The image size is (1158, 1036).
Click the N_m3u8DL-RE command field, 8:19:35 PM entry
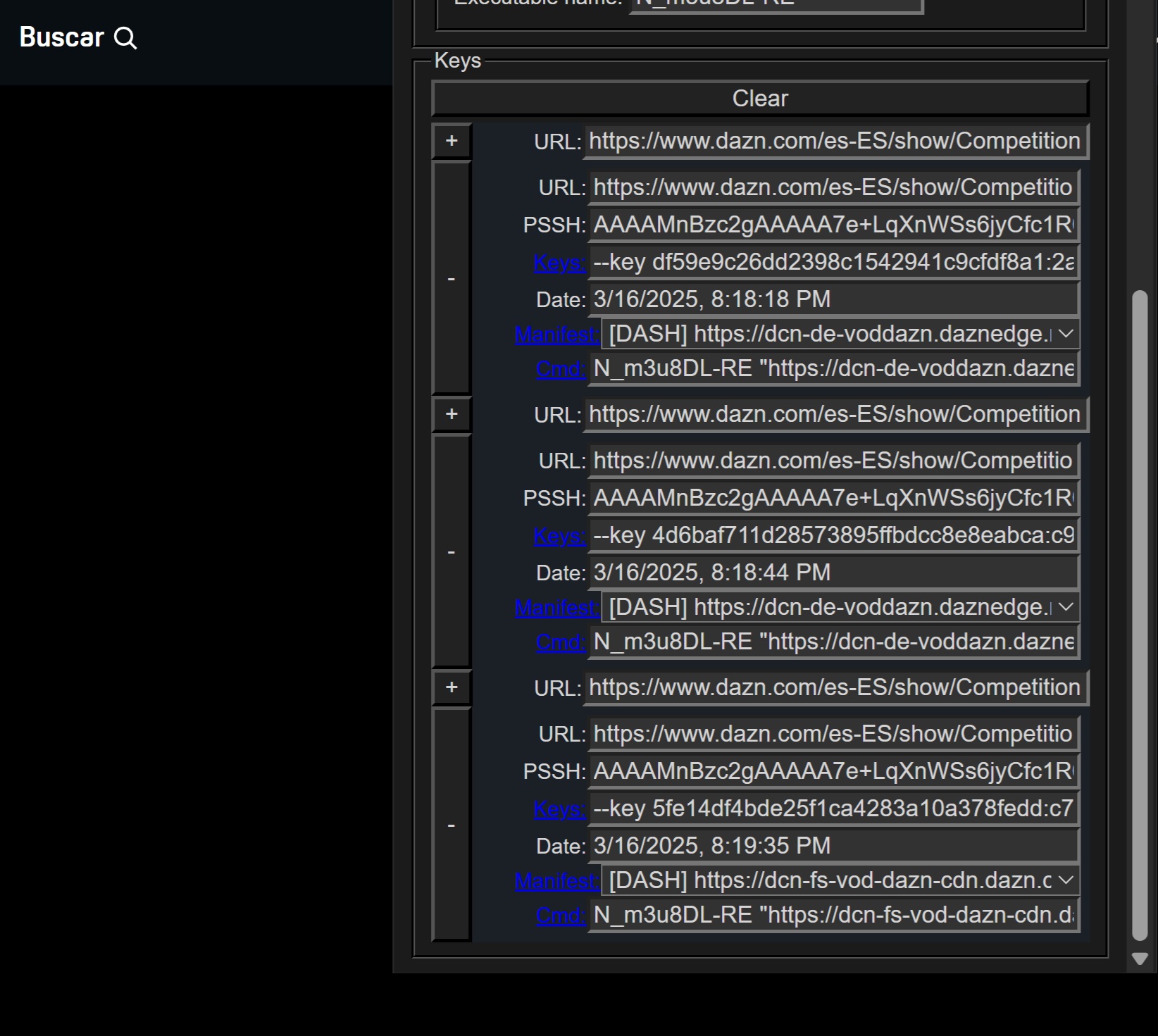[x=834, y=915]
